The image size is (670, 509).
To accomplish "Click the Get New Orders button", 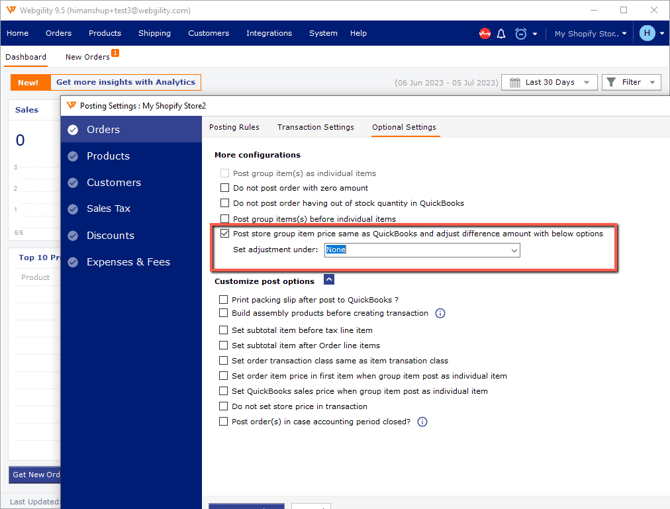I will pos(35,475).
